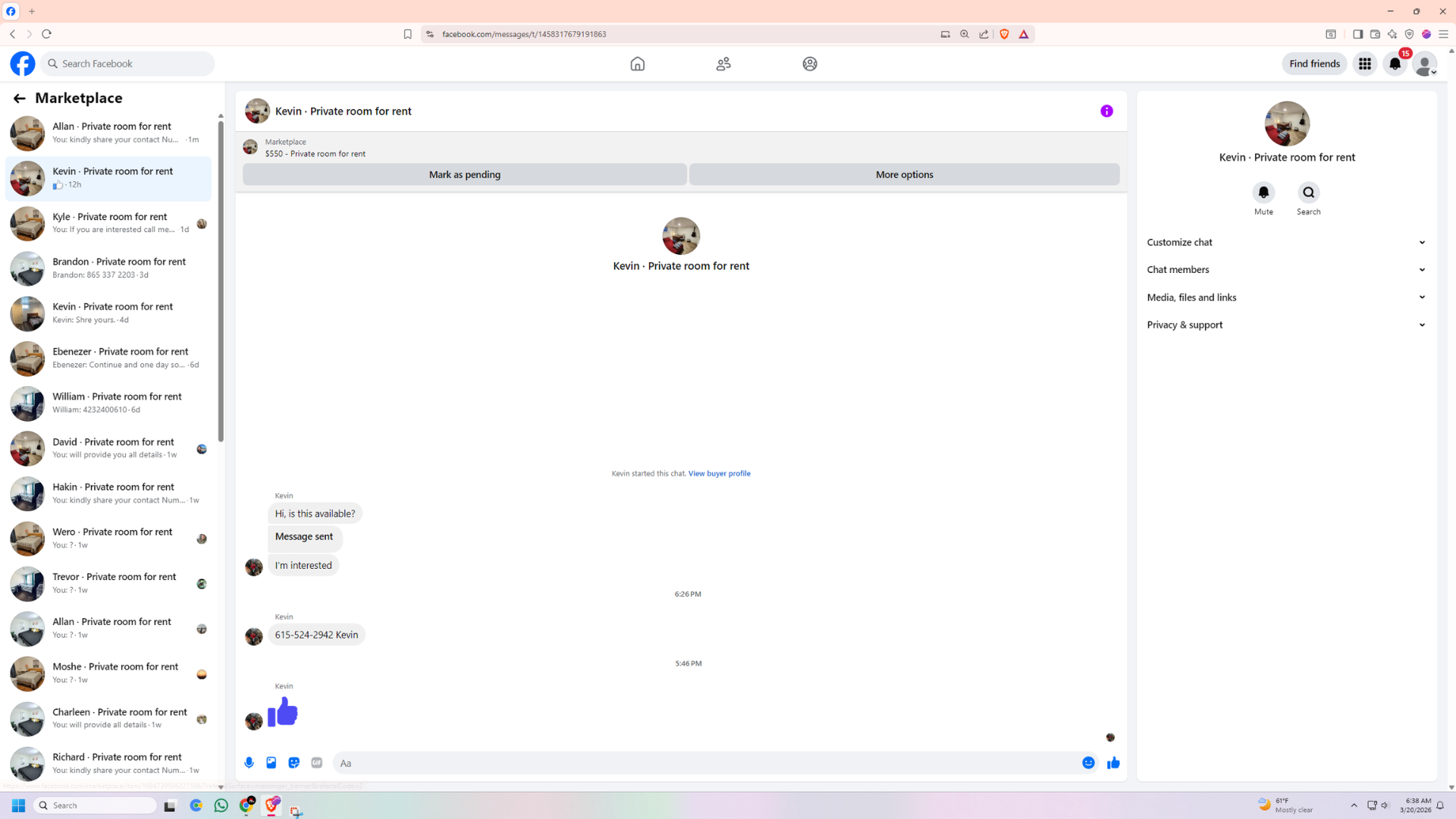The image size is (1456, 819).
Task: Go to Facebook Home tab
Action: coord(637,64)
